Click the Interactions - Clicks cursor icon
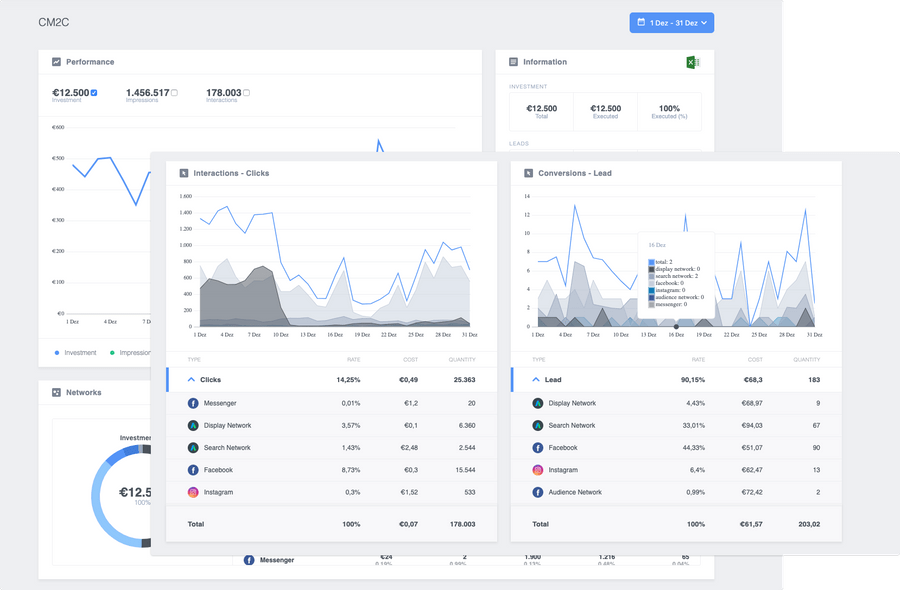The width and height of the screenshot is (900, 590). click(x=184, y=173)
